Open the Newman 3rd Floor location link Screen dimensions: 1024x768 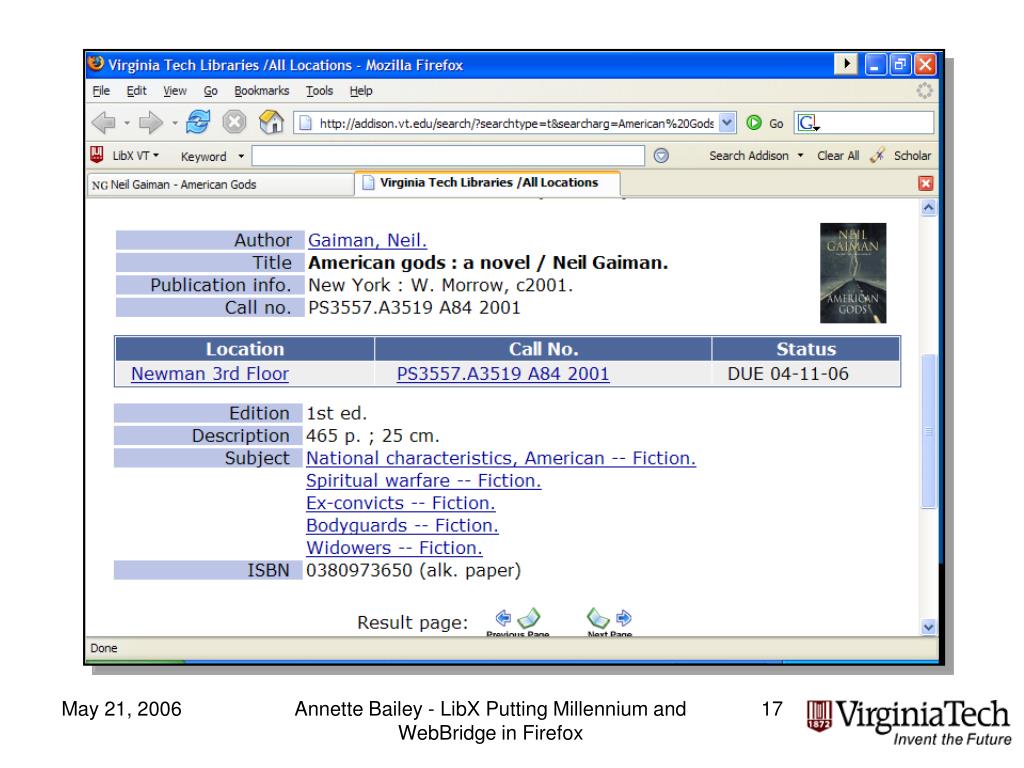click(210, 374)
